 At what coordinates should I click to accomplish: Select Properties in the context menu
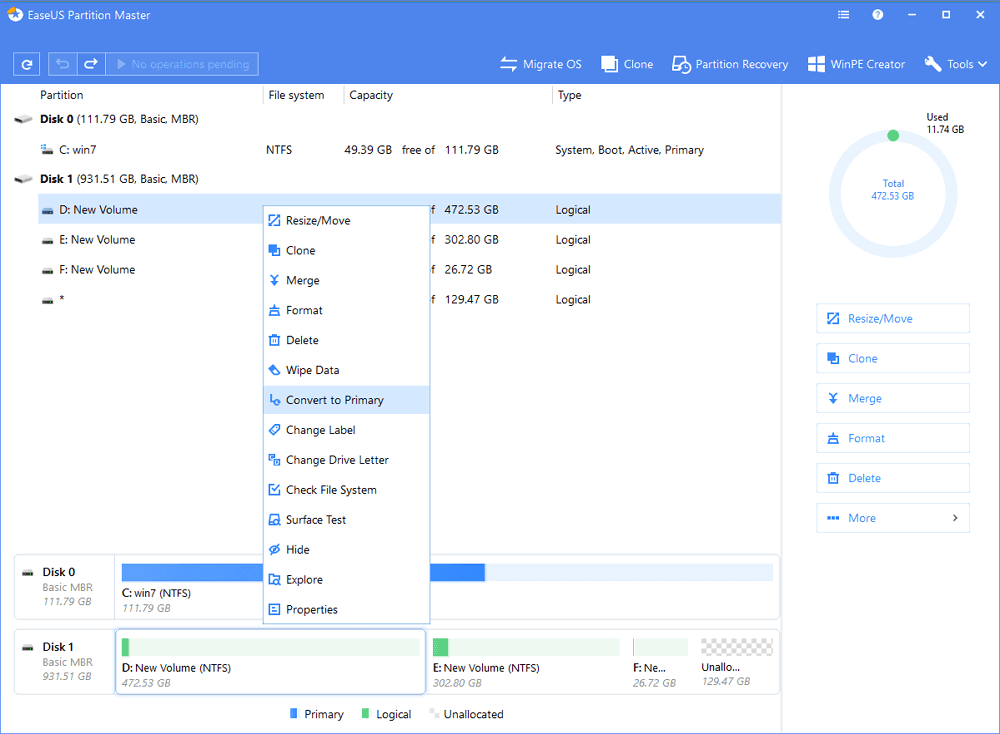point(346,610)
